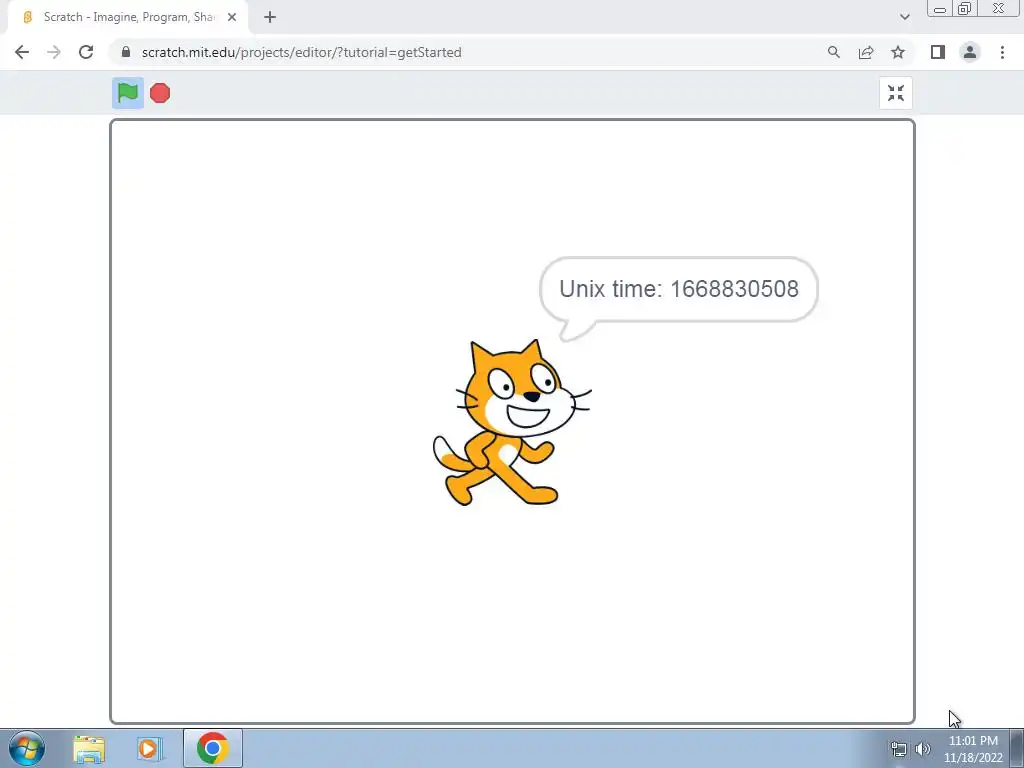This screenshot has width=1024, height=768.
Task: Reload the Scratch page
Action: (x=86, y=52)
